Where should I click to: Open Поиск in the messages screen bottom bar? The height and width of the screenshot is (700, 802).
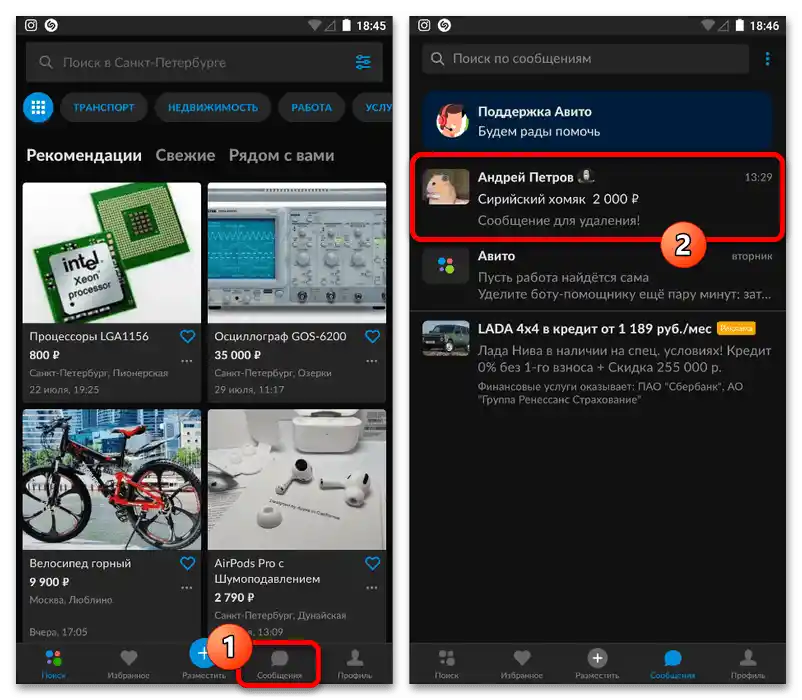[x=447, y=664]
